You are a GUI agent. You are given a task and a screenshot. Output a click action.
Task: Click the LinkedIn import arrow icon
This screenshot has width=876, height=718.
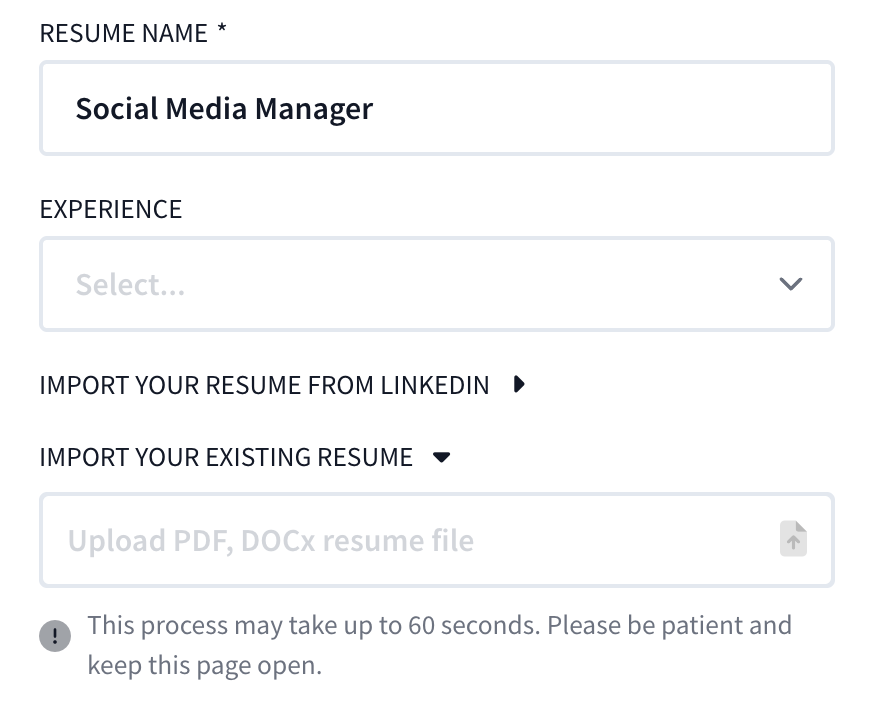tap(519, 384)
